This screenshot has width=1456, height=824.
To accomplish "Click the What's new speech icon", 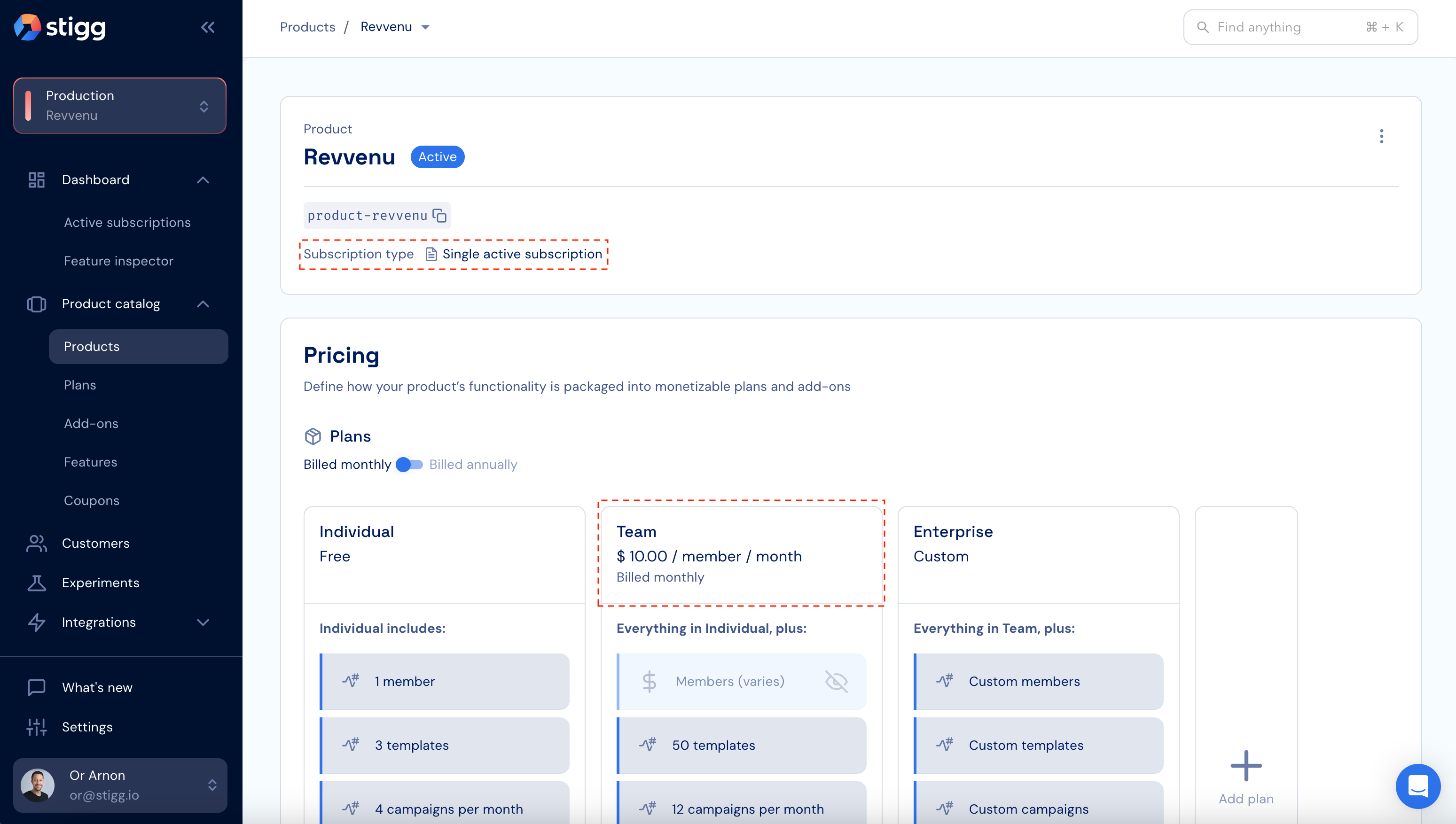I will click(36, 688).
